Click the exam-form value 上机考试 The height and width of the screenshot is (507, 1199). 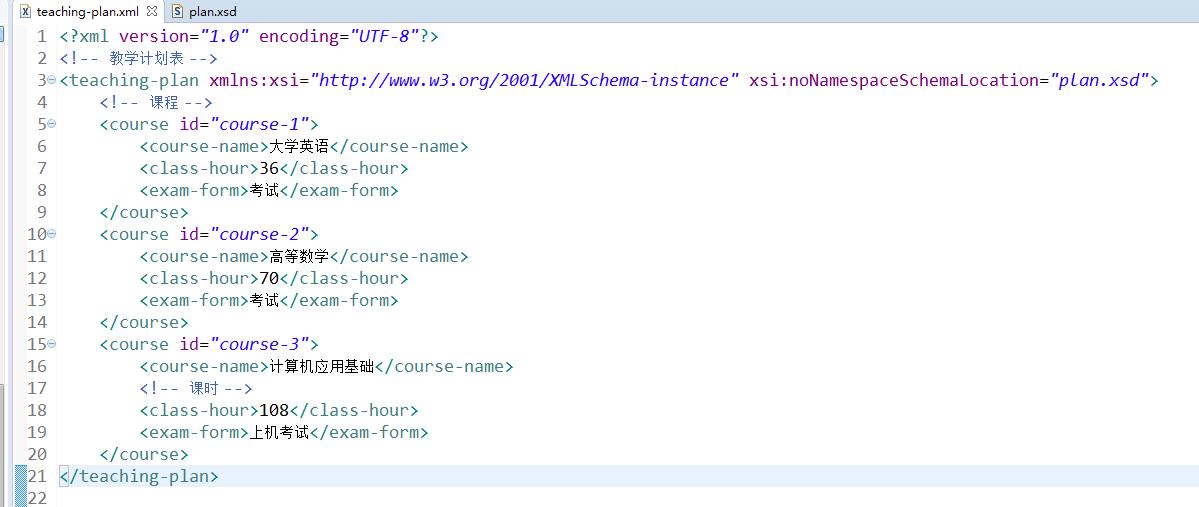[x=278, y=433]
